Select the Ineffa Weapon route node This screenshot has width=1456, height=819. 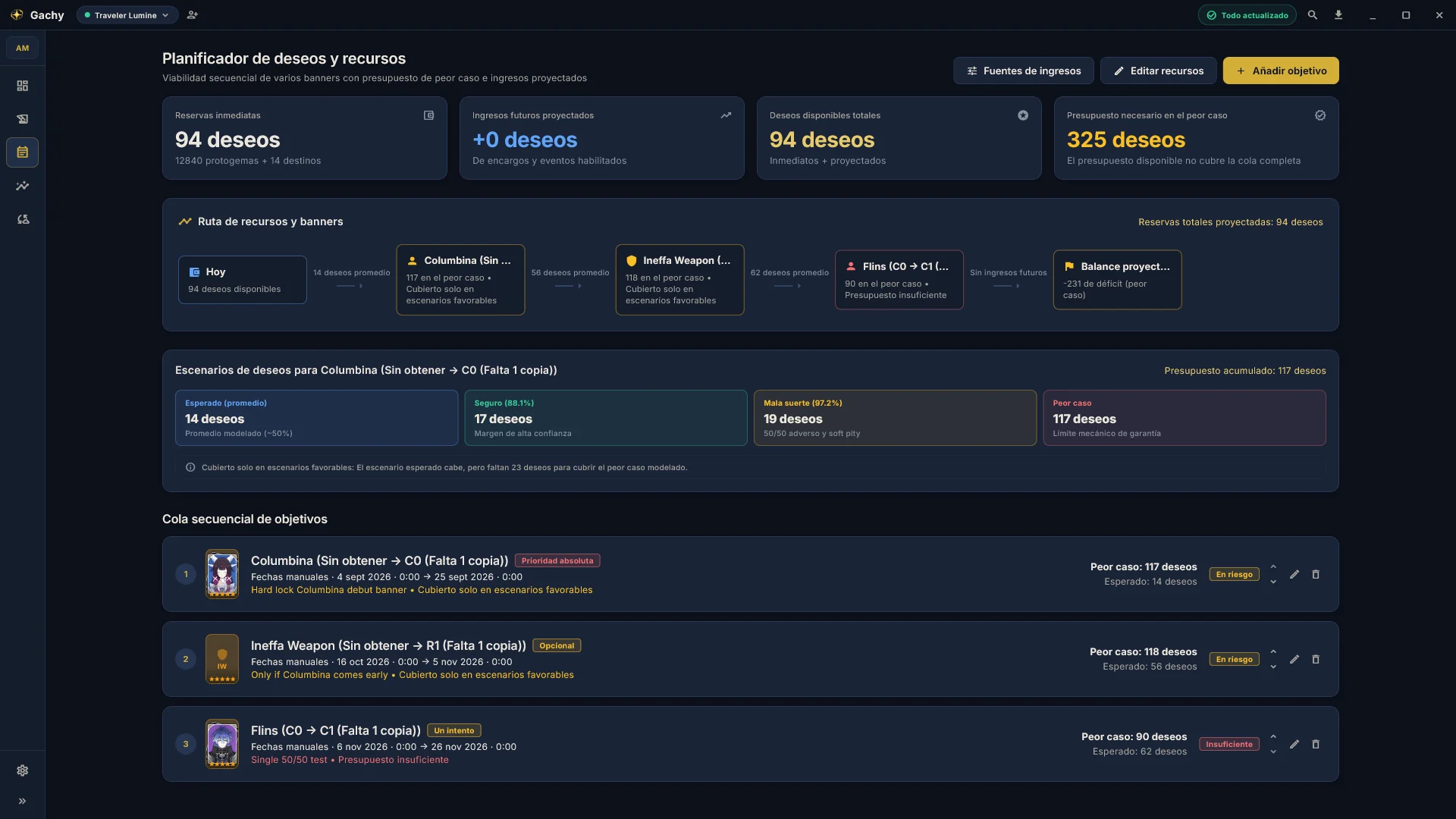[x=679, y=280]
